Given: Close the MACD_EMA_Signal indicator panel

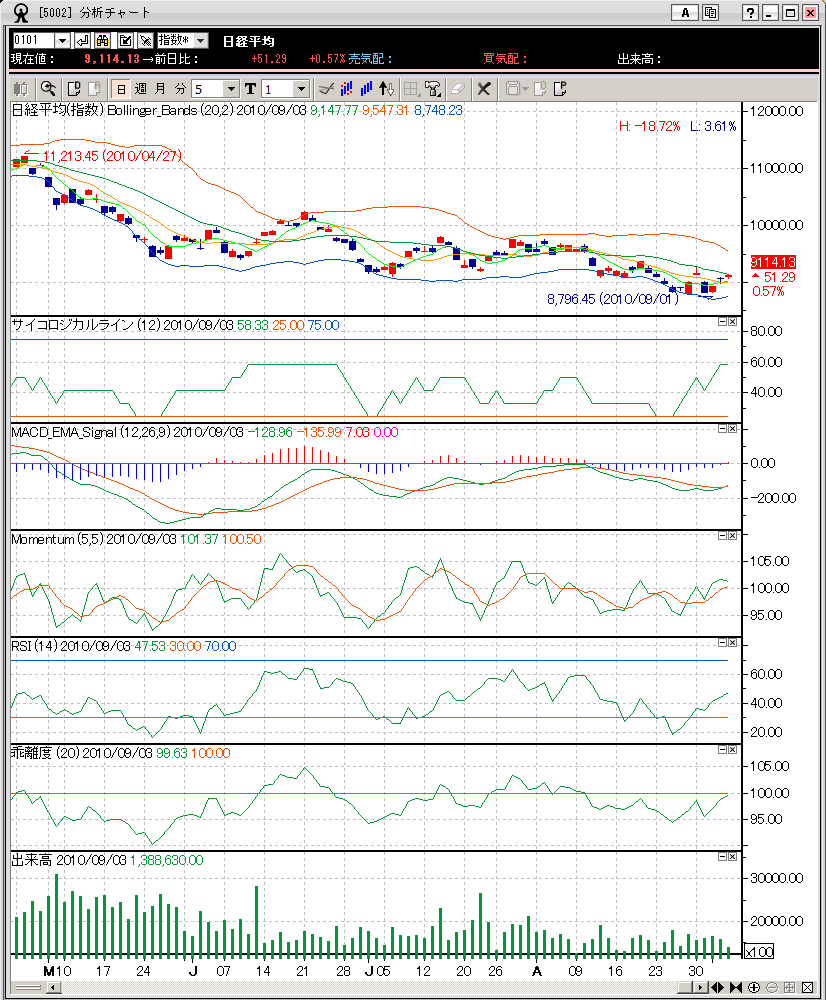Looking at the screenshot, I should [732, 429].
